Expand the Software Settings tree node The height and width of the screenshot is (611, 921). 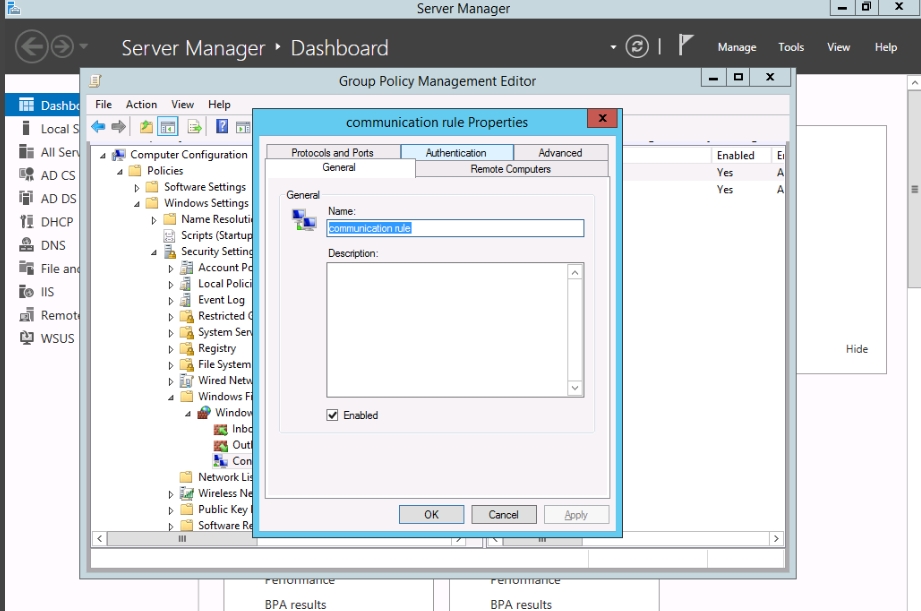click(x=137, y=188)
